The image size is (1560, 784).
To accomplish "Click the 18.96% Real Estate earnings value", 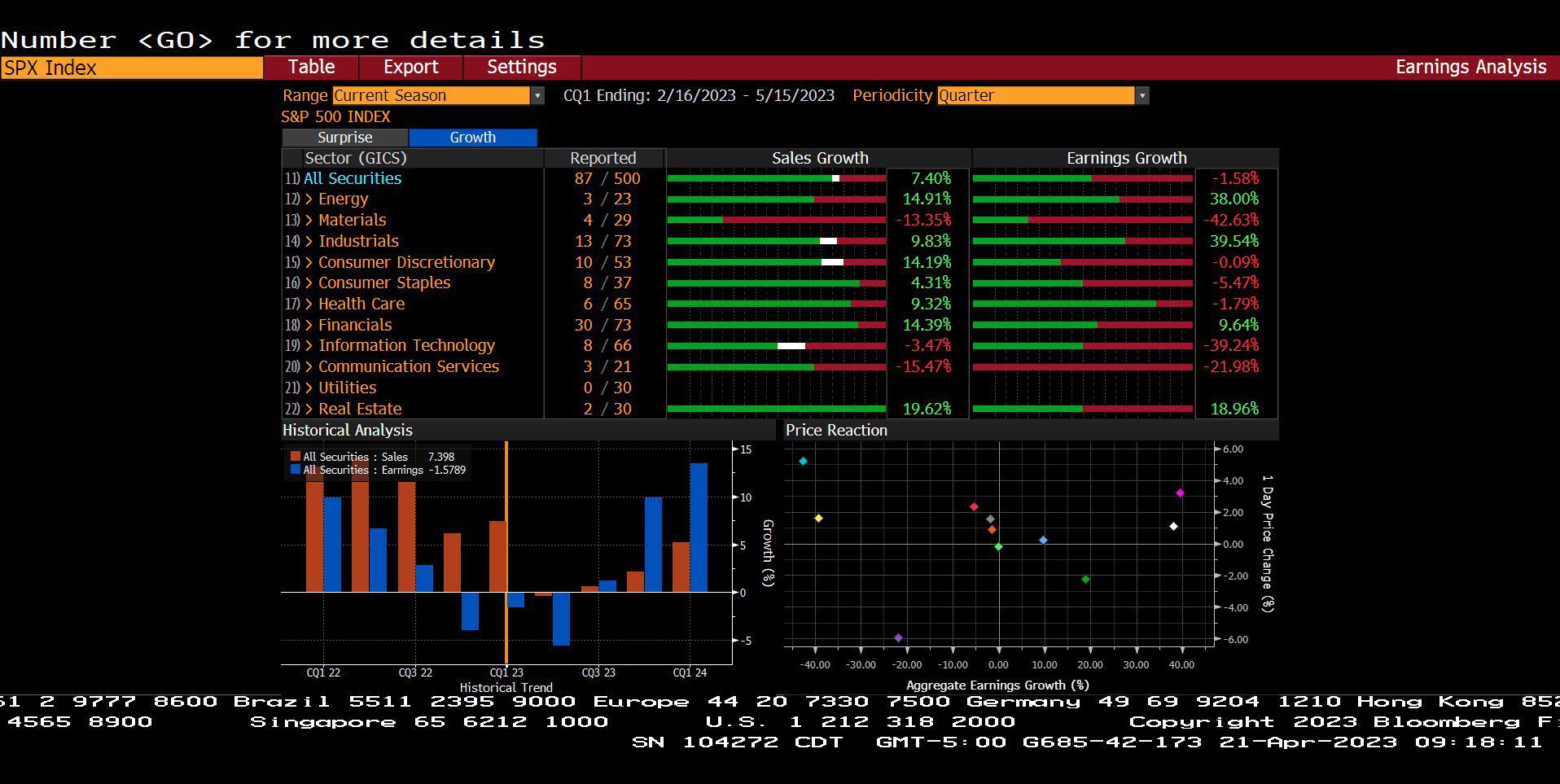I will click(1234, 409).
